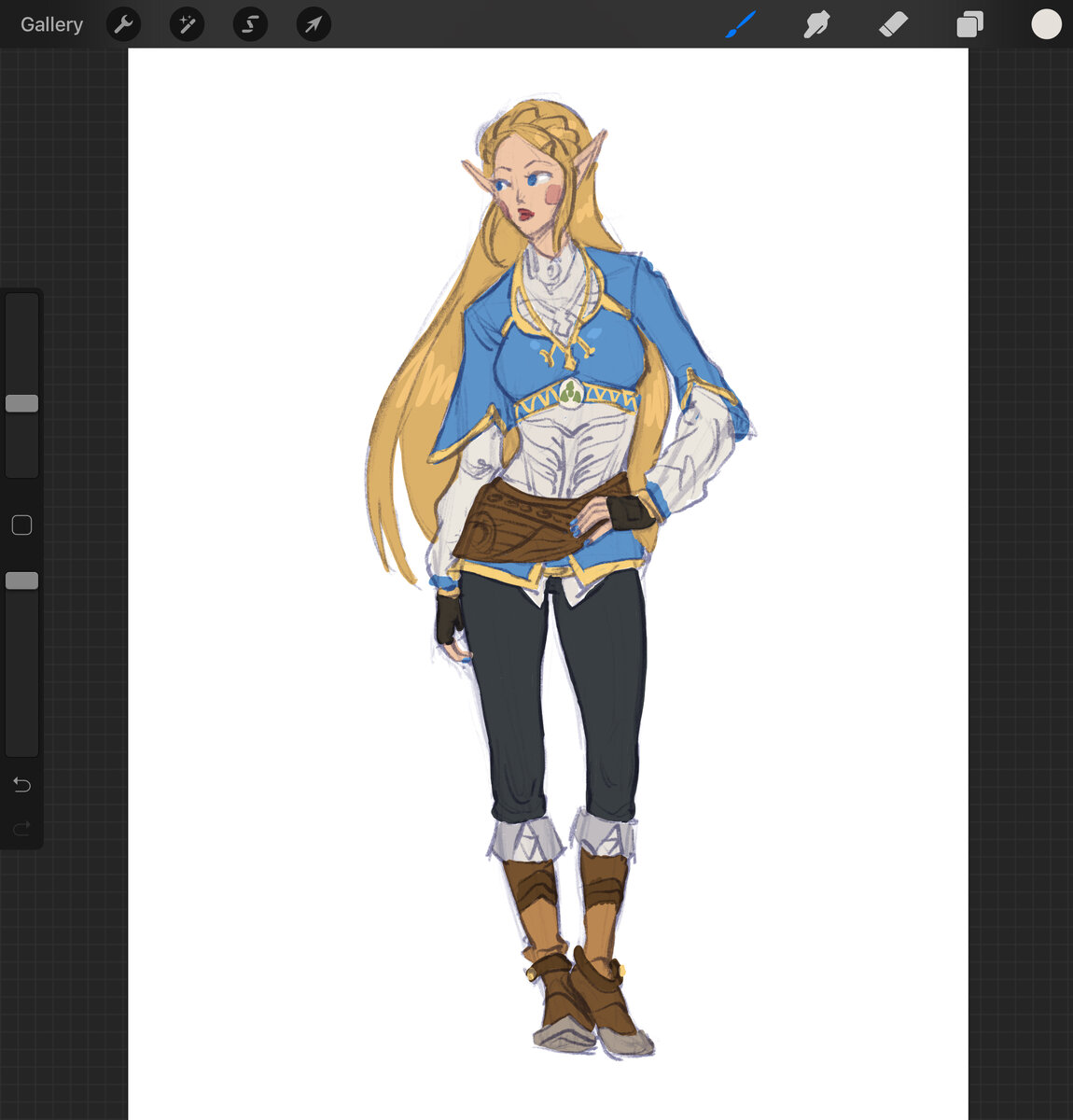Select the Eraser tool
This screenshot has width=1073, height=1120.
pos(893,24)
